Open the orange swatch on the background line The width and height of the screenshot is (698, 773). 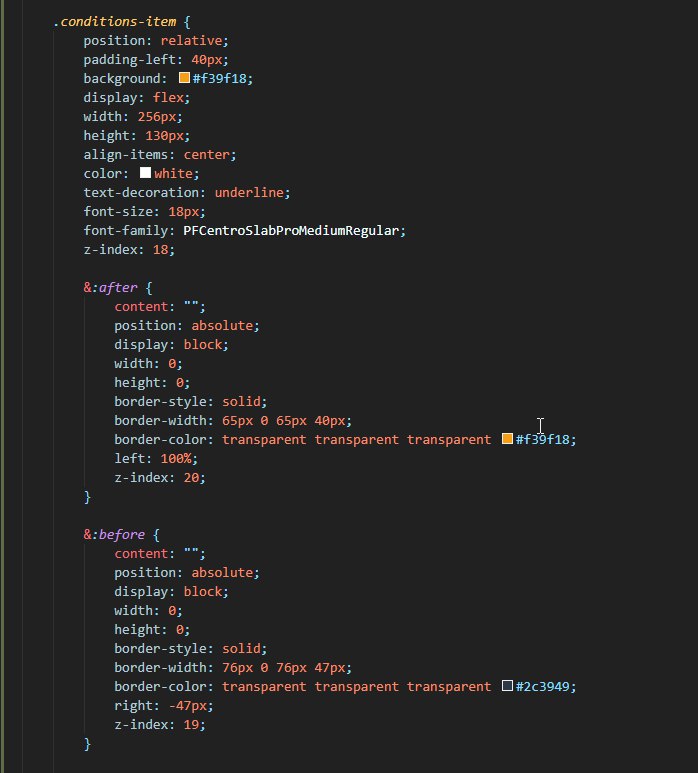click(184, 77)
